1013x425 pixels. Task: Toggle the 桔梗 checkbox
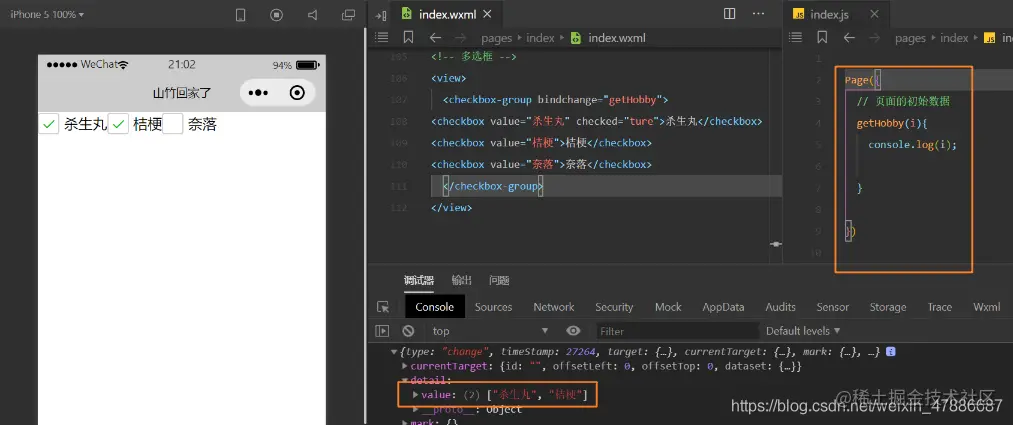118,124
